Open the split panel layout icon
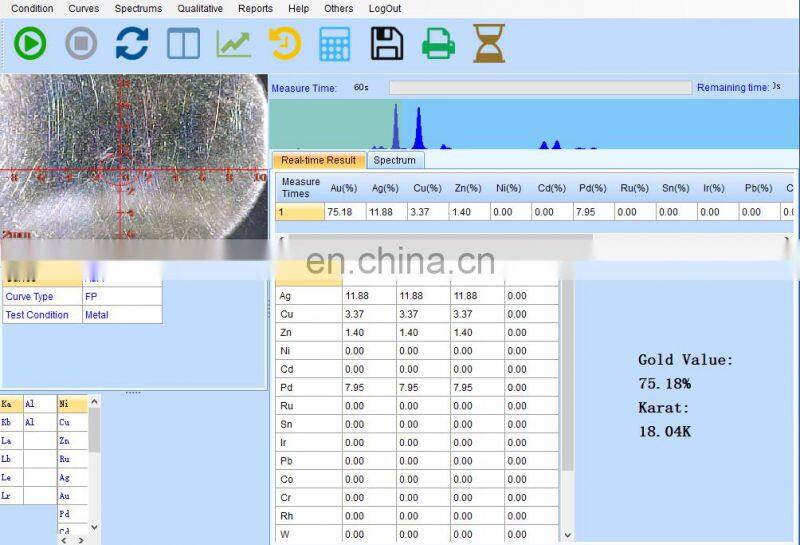This screenshot has height=545, width=800. tap(183, 44)
